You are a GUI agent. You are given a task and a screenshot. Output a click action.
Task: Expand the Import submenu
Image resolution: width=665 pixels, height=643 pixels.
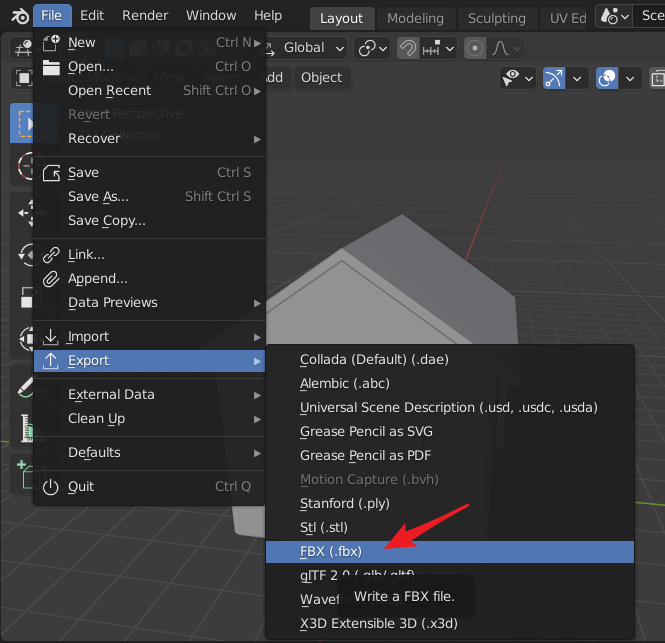pyautogui.click(x=150, y=337)
